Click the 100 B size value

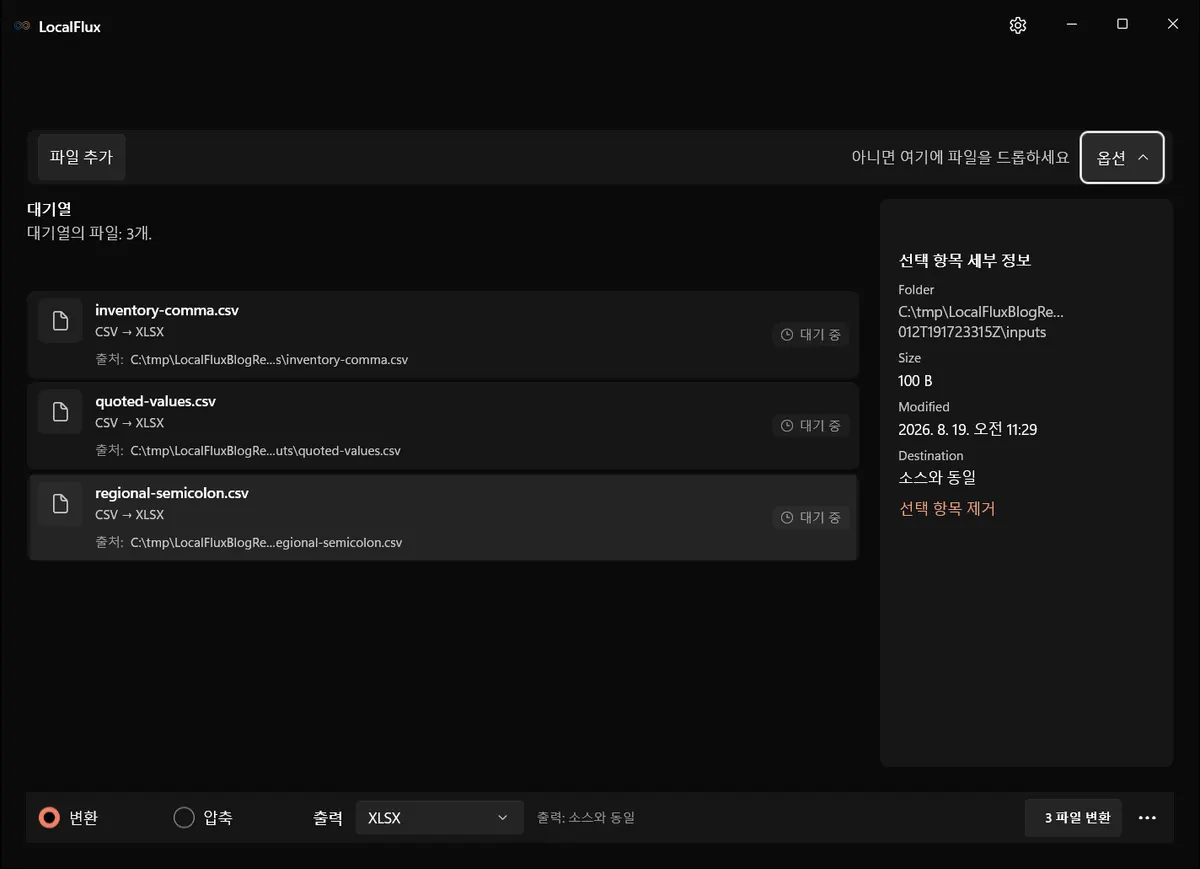915,381
